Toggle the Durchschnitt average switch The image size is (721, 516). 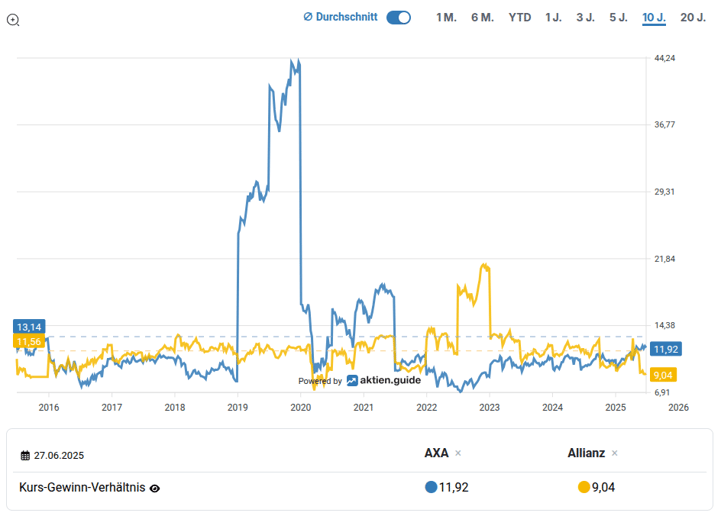[398, 17]
